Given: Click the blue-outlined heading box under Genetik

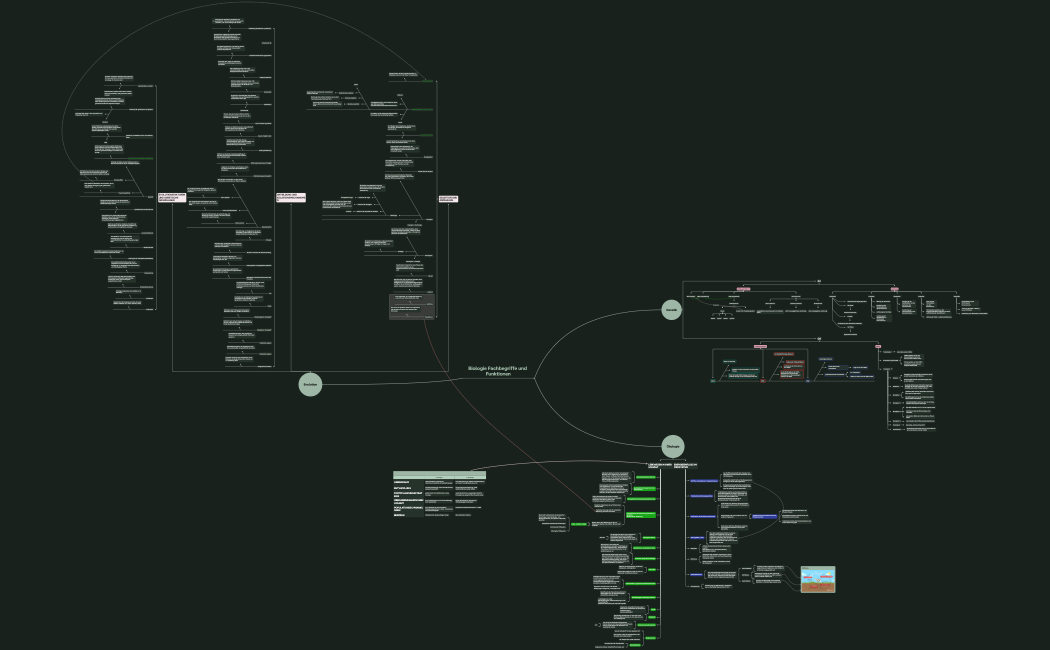Looking at the screenshot, I should 826,358.
